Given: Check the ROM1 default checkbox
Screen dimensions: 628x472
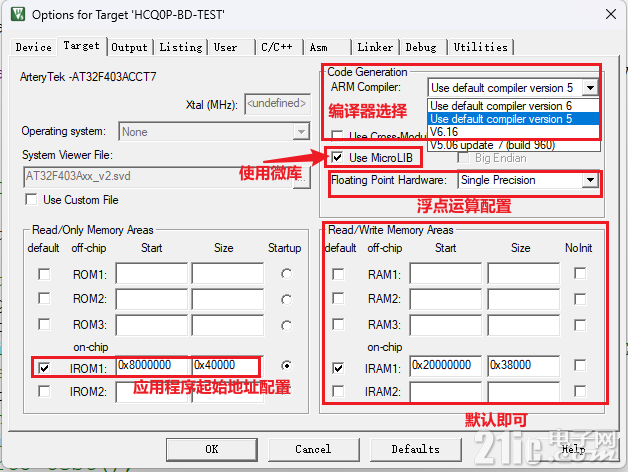Looking at the screenshot, I should 44,274.
